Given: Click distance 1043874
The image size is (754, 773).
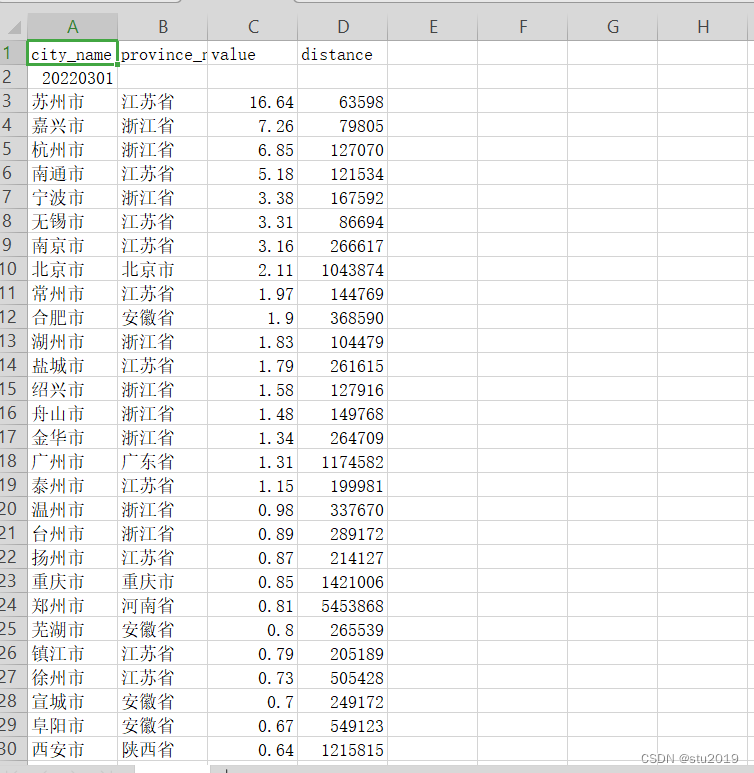Looking at the screenshot, I should (343, 269).
